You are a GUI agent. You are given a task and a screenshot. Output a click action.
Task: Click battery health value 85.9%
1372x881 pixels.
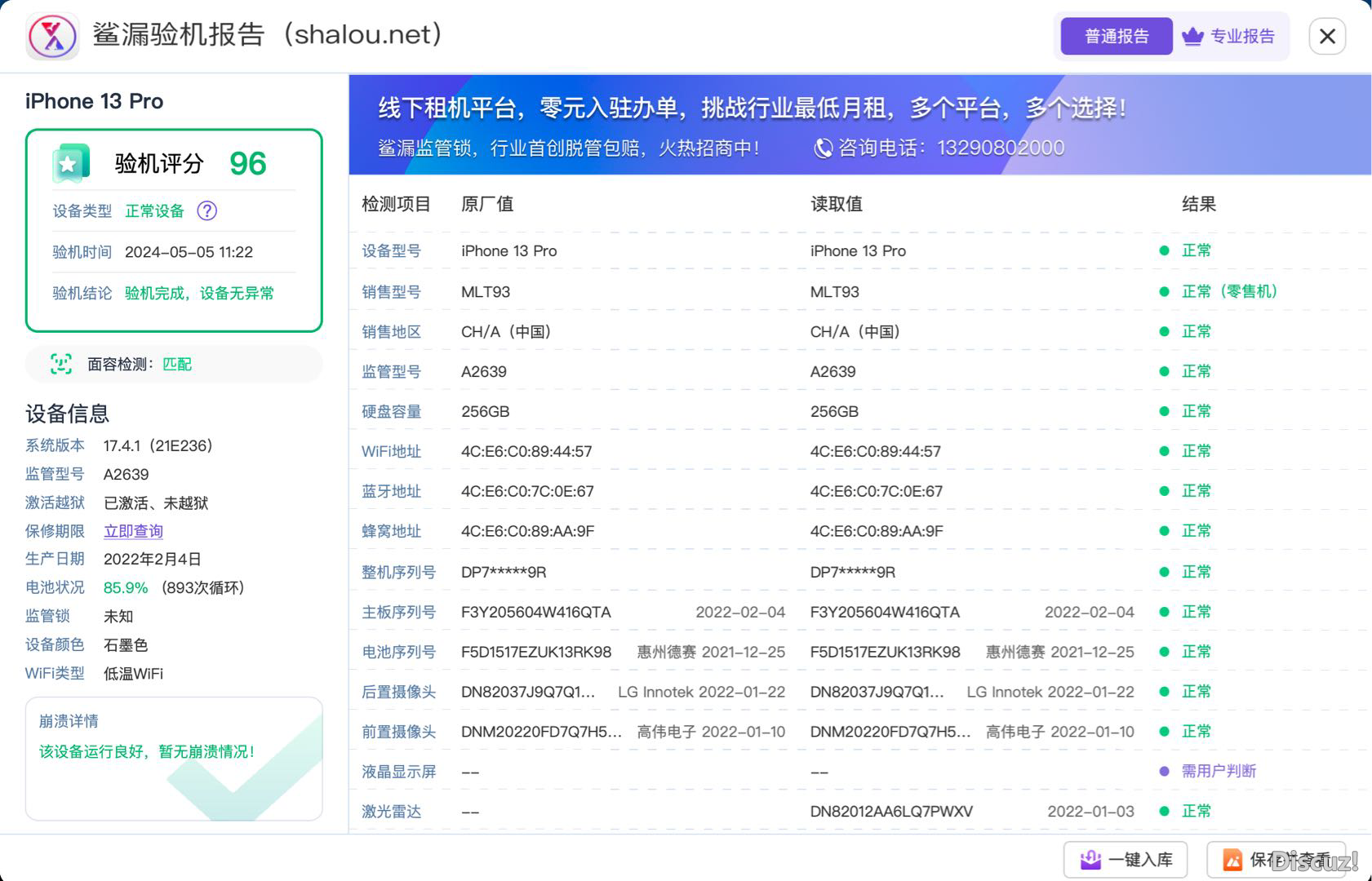pyautogui.click(x=126, y=587)
